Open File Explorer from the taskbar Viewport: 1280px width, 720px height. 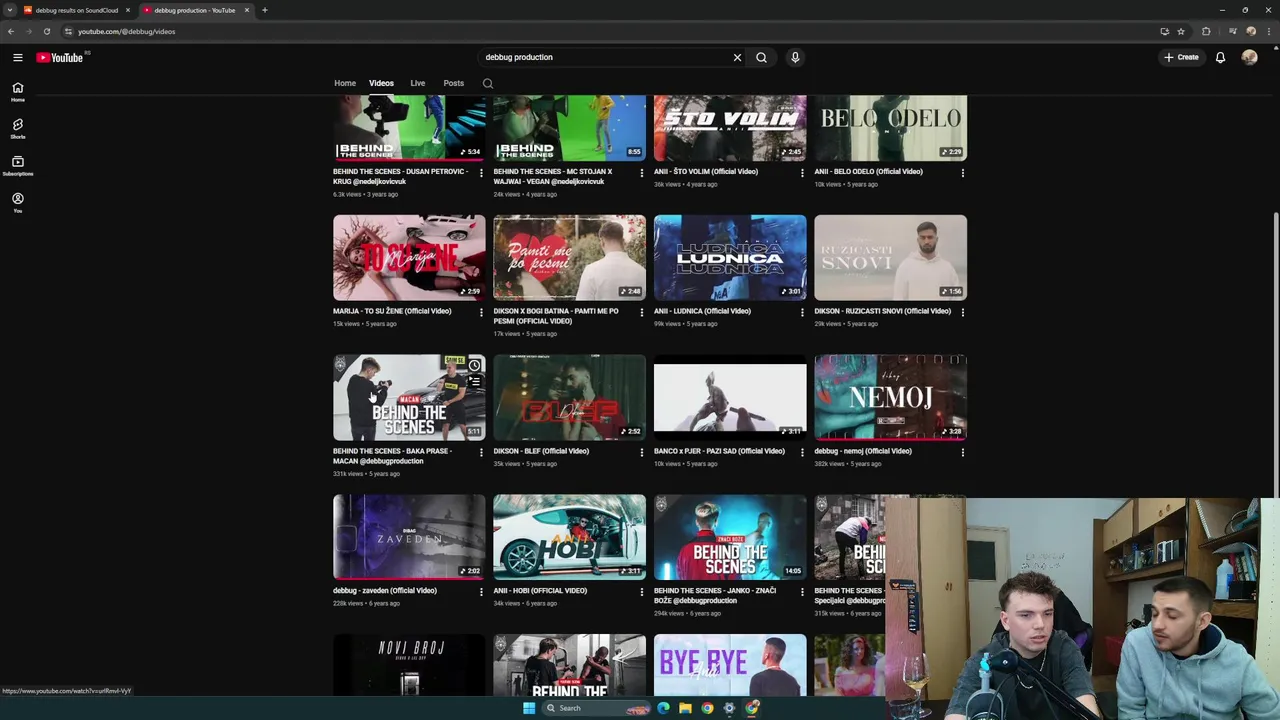(x=685, y=708)
